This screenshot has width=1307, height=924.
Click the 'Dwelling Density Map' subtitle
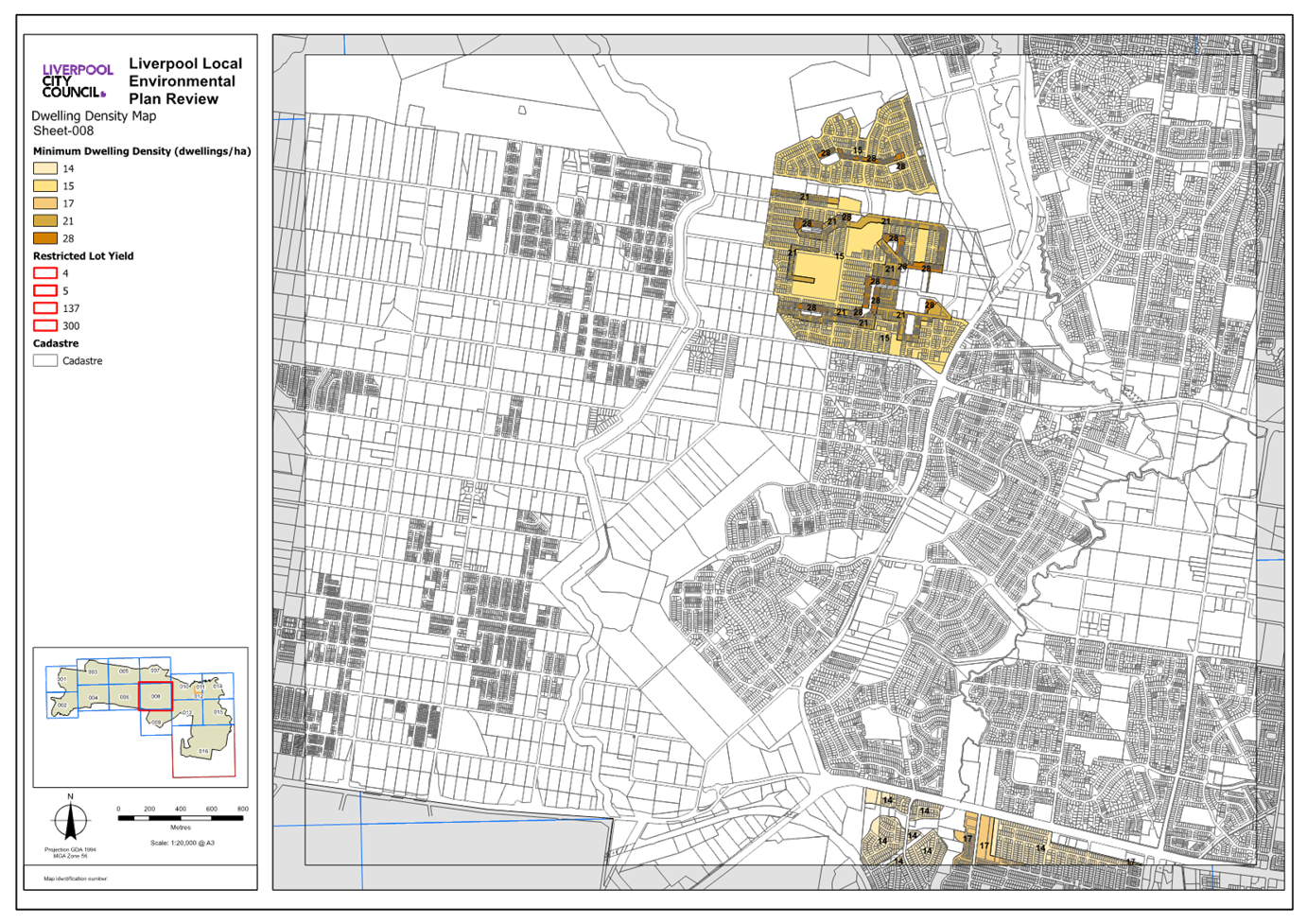pos(94,116)
